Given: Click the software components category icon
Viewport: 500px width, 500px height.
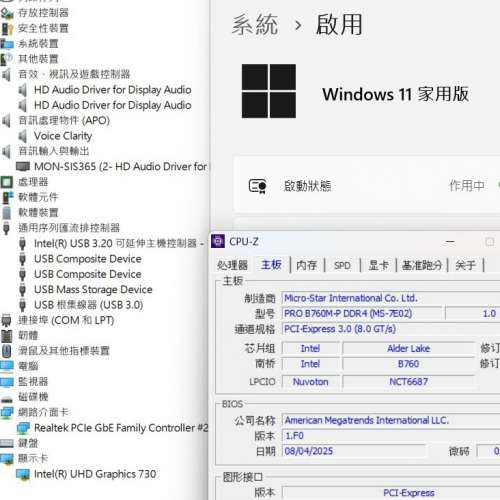Looking at the screenshot, I should pyautogui.click(x=7, y=197).
